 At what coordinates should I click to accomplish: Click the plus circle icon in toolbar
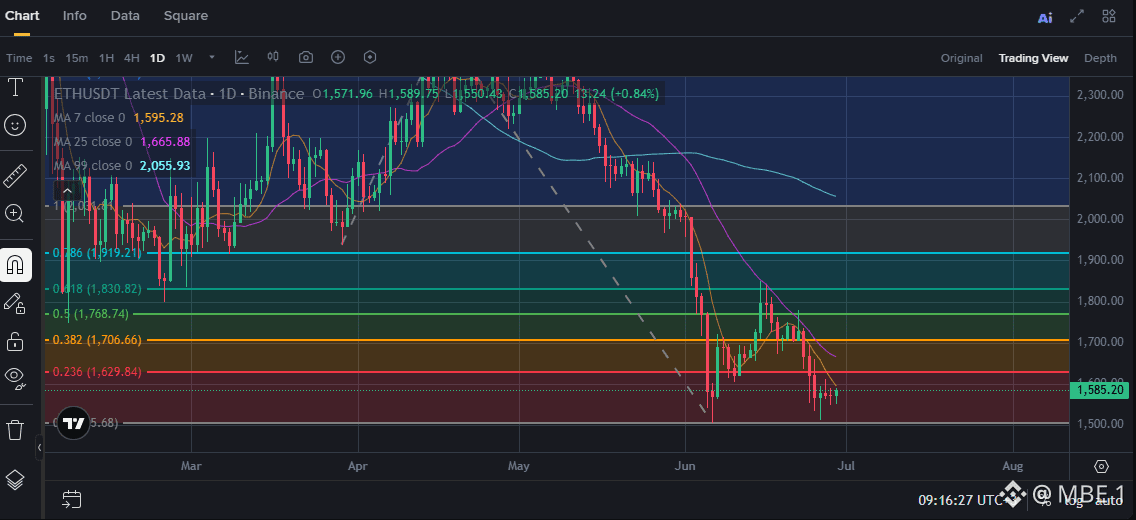point(338,57)
